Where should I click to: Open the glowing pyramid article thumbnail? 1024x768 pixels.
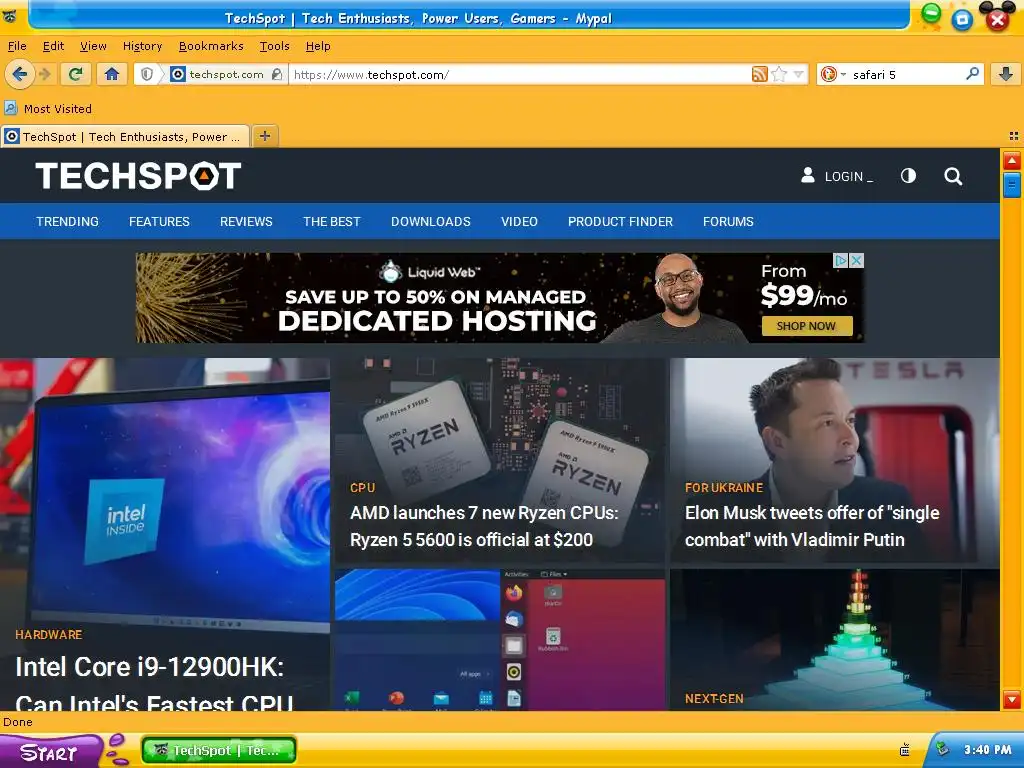click(835, 640)
